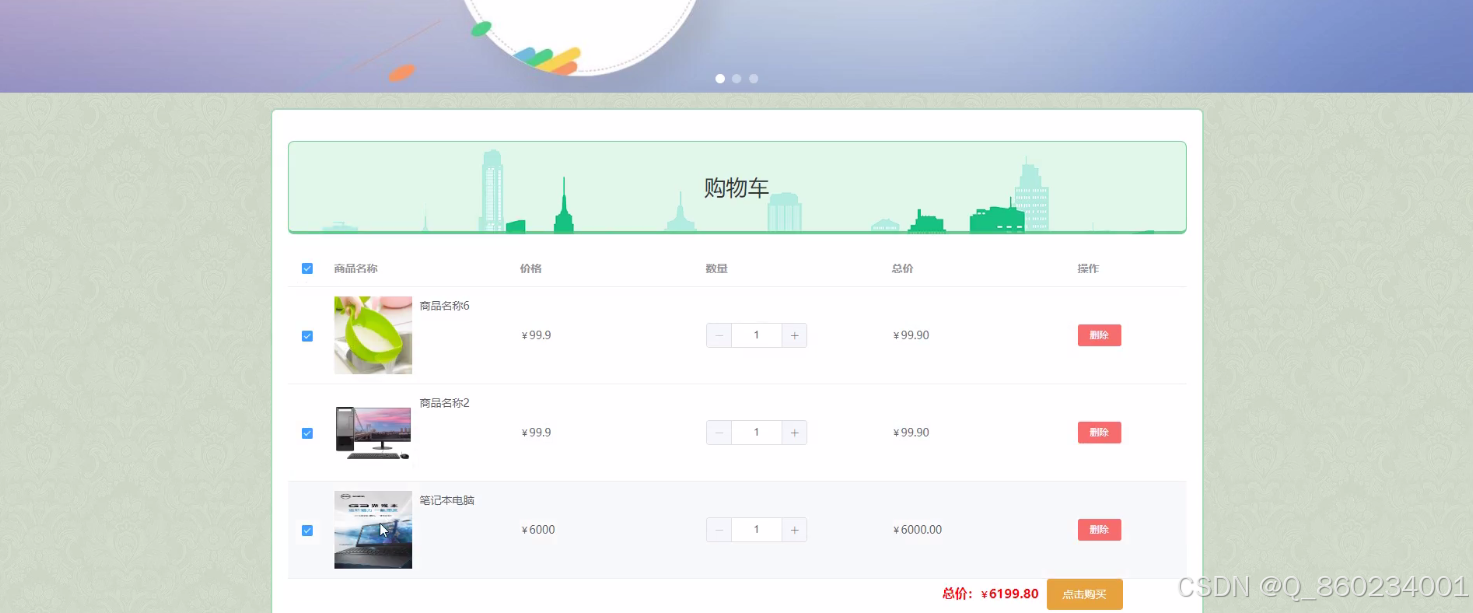Click the minus icon for 商品名称2
Image resolution: width=1473 pixels, height=613 pixels.
[718, 432]
